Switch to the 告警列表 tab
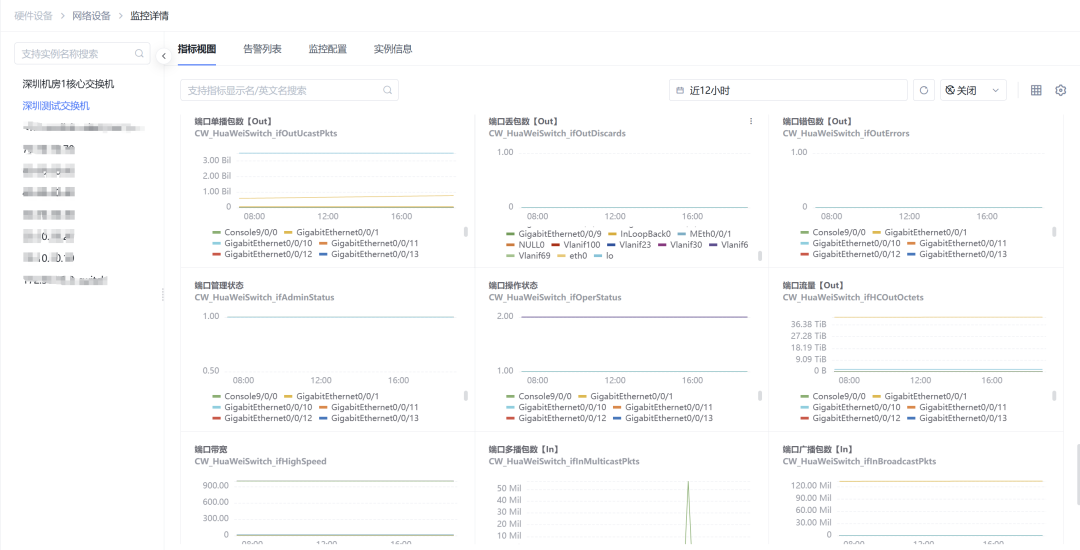The height and width of the screenshot is (550, 1080). (262, 49)
